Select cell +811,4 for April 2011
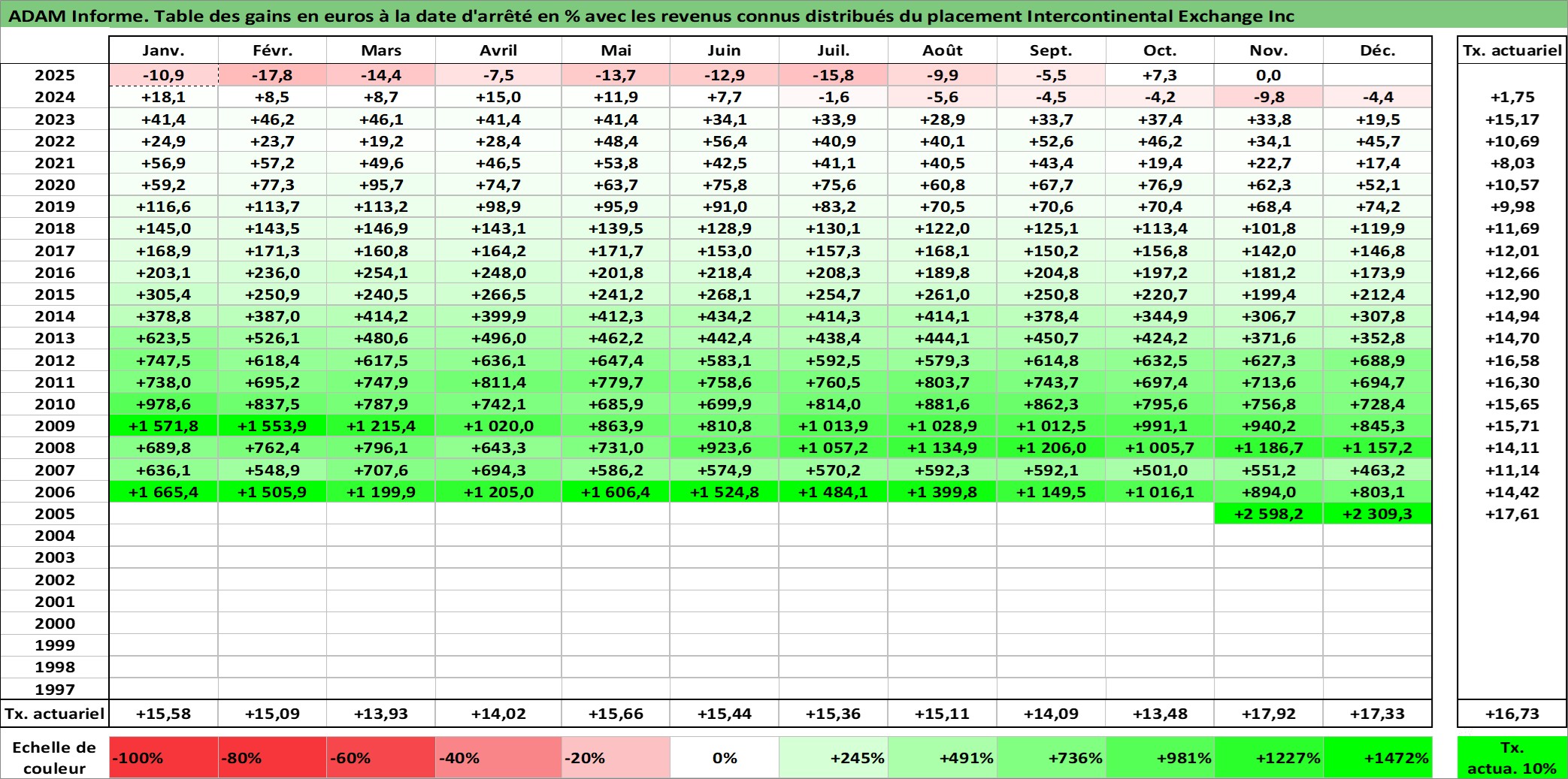1568x779 pixels. 498,382
